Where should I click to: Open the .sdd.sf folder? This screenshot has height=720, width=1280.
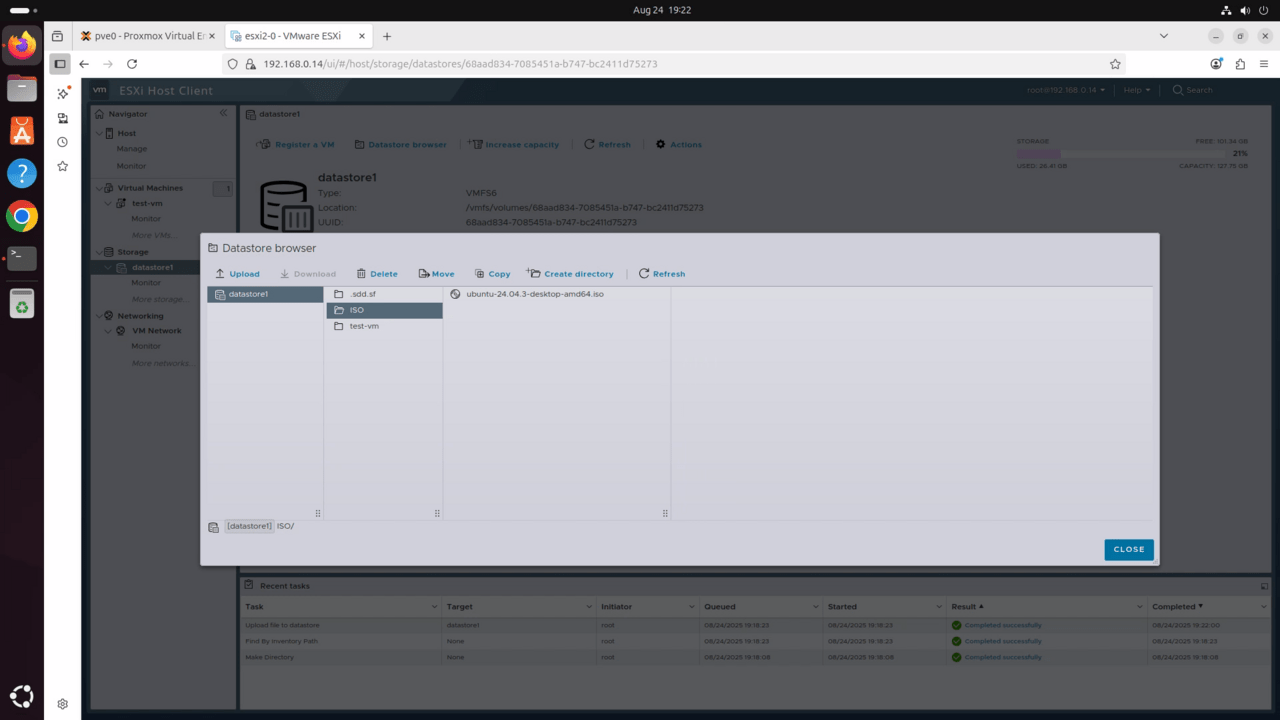[x=383, y=294]
